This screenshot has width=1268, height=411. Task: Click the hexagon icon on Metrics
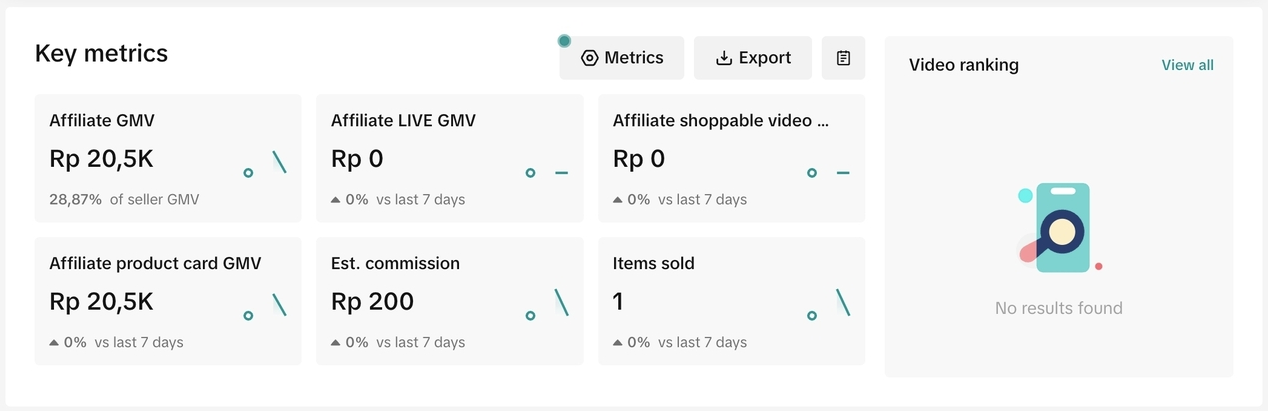pyautogui.click(x=590, y=58)
